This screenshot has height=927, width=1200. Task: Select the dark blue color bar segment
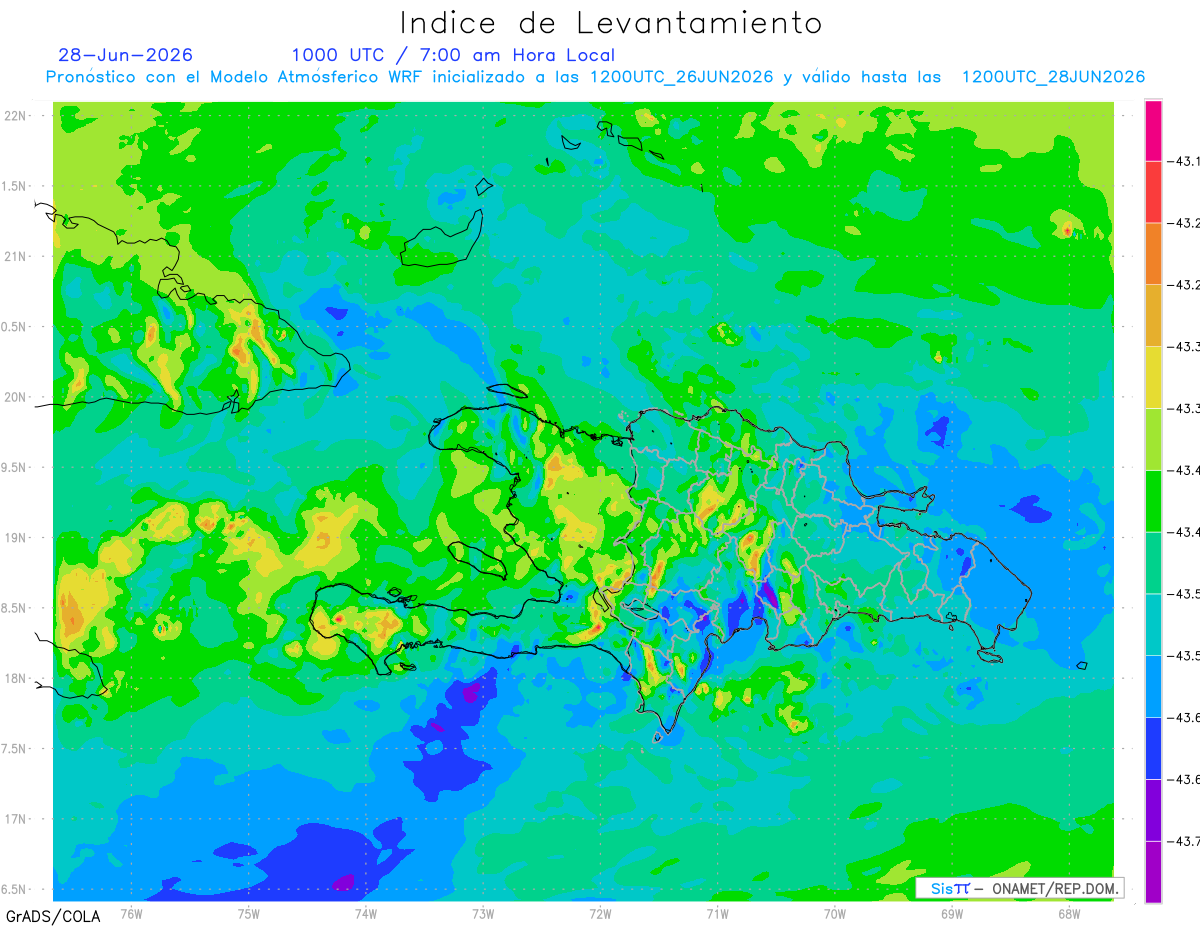[x=1153, y=748]
